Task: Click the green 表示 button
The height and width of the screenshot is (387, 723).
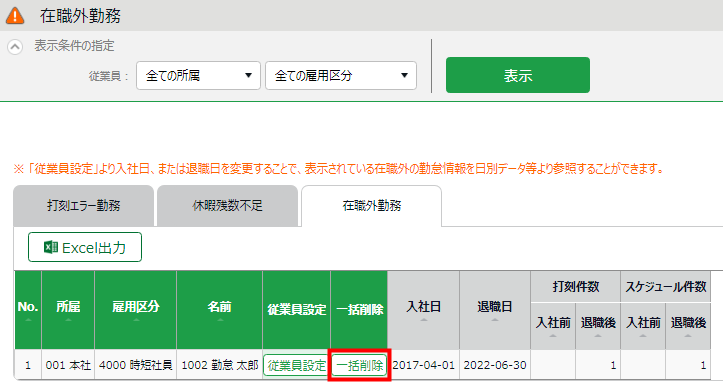Action: click(x=517, y=75)
